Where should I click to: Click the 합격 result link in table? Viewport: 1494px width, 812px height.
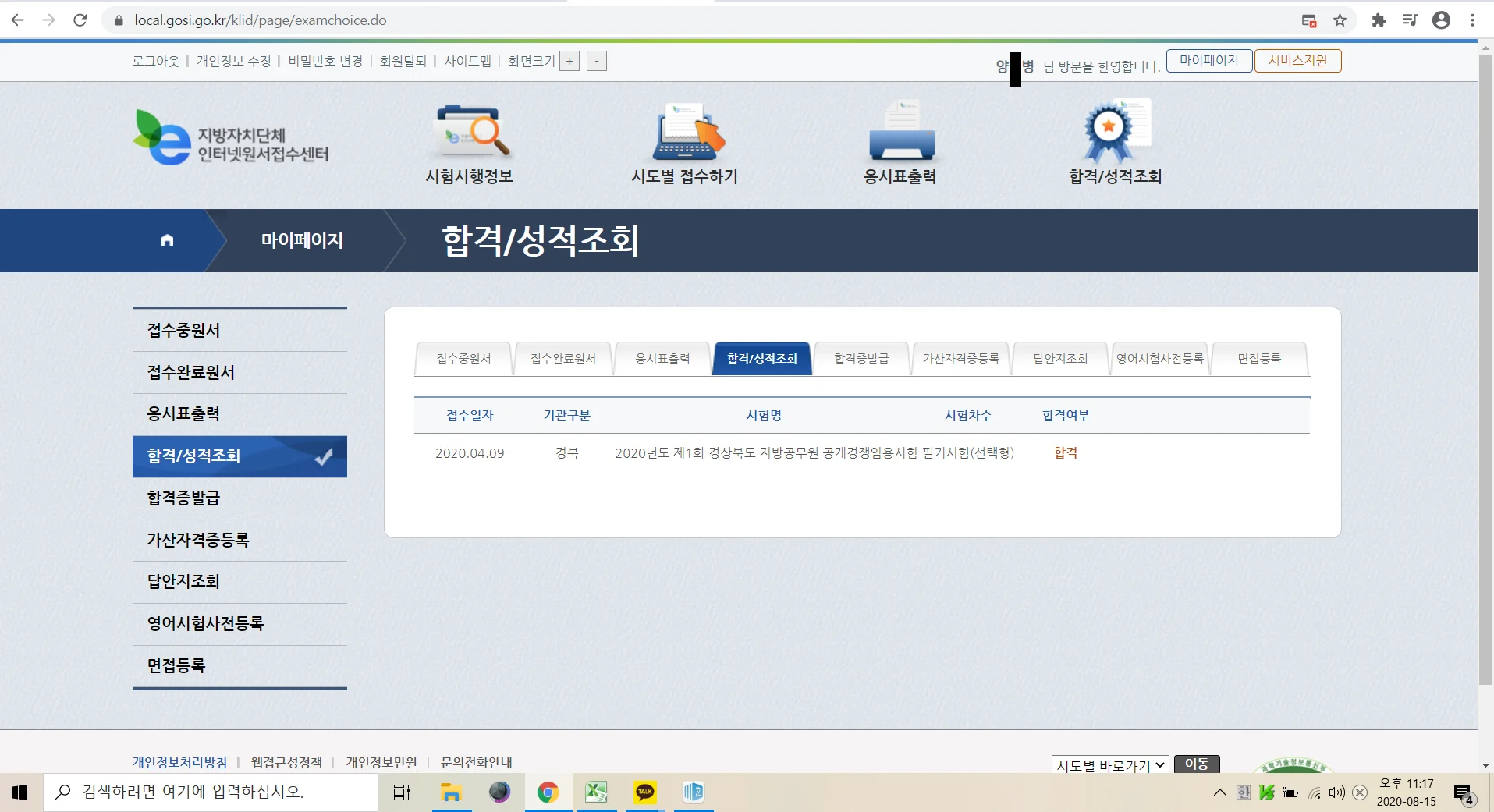tap(1065, 453)
